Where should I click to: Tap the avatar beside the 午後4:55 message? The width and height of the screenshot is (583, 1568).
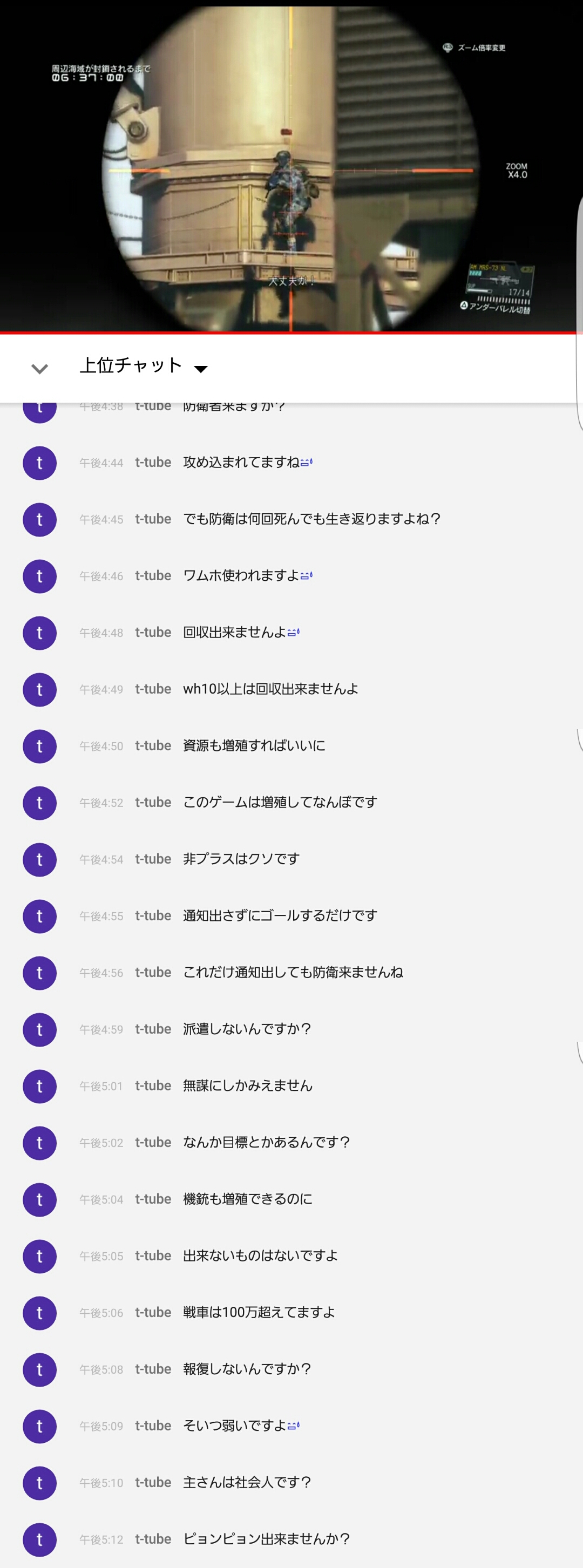(x=39, y=915)
